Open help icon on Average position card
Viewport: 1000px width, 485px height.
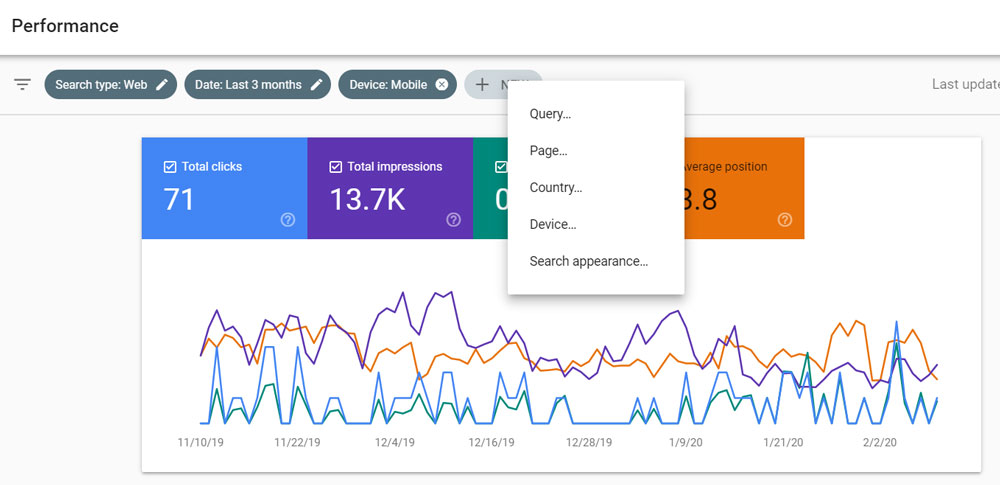click(x=784, y=220)
